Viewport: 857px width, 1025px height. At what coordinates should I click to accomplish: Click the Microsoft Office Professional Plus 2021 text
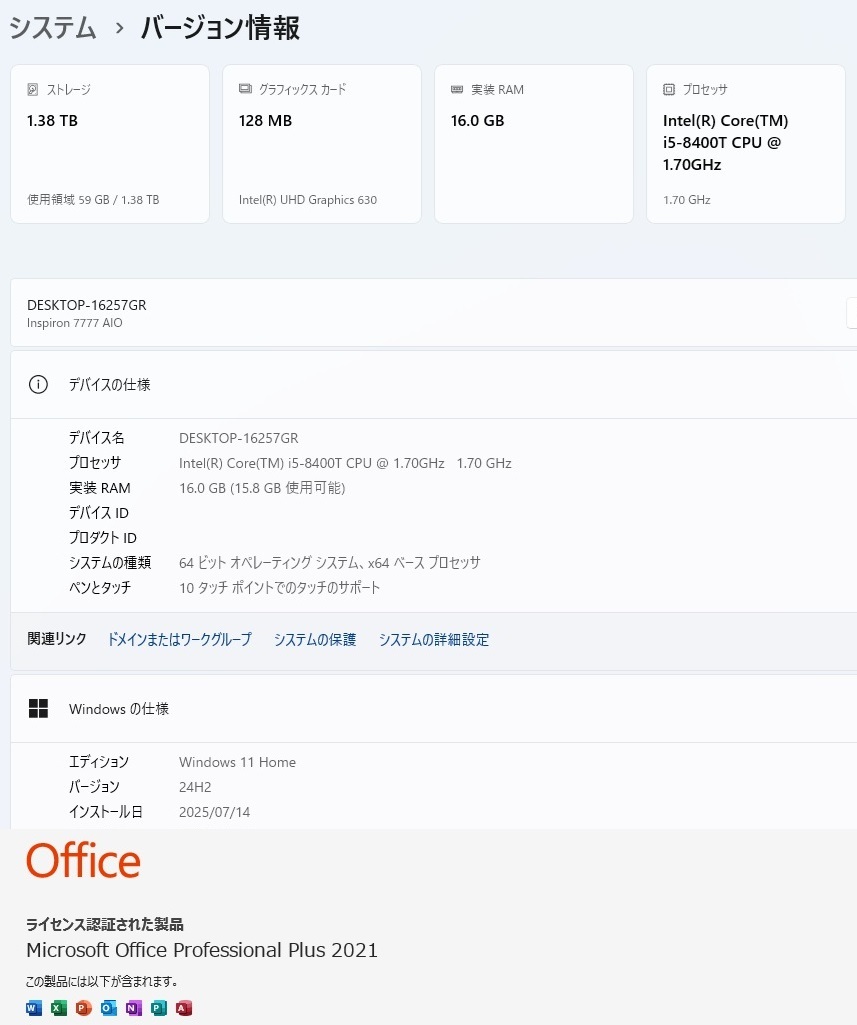(x=202, y=950)
